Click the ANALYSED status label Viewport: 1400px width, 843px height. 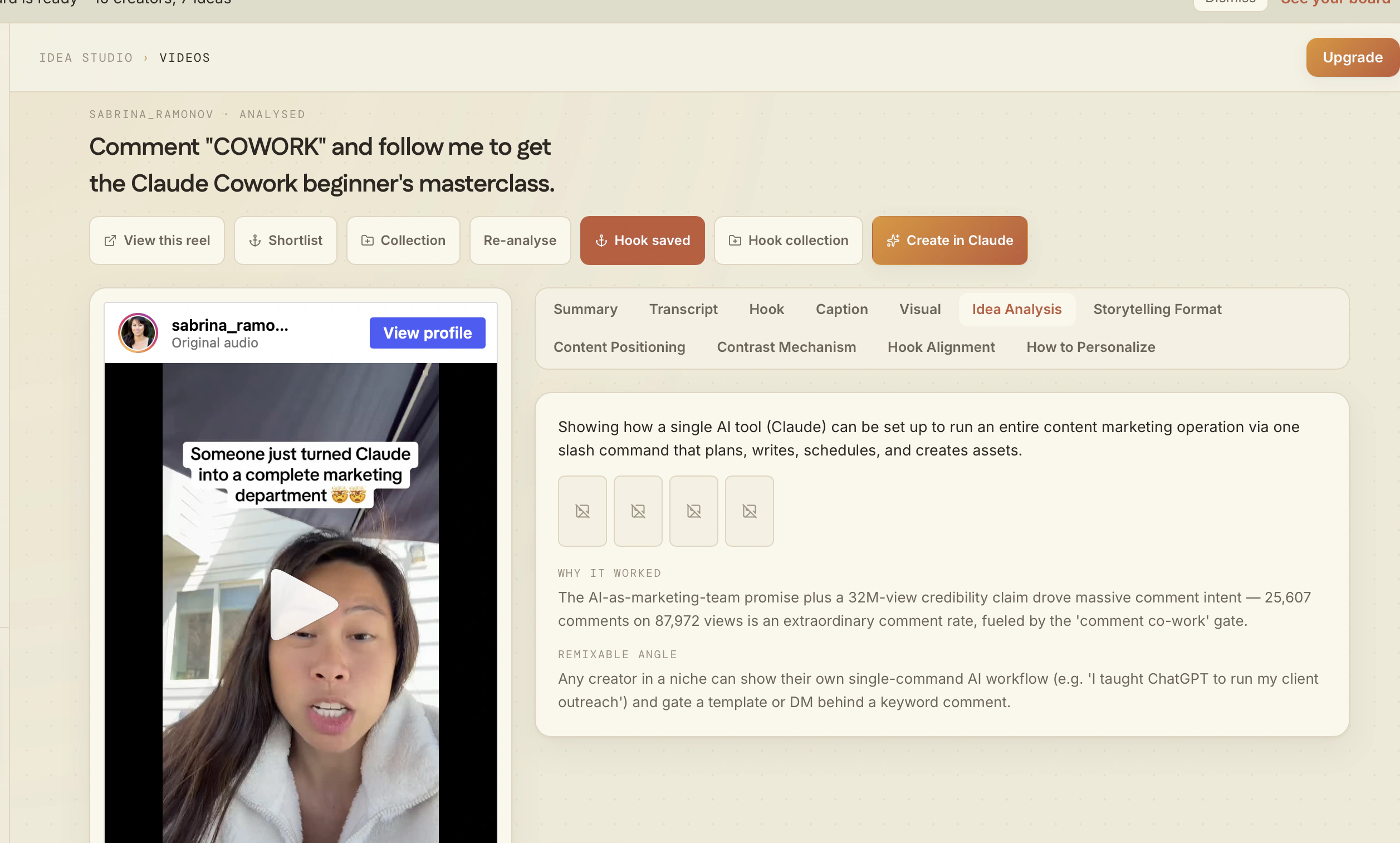tap(273, 114)
